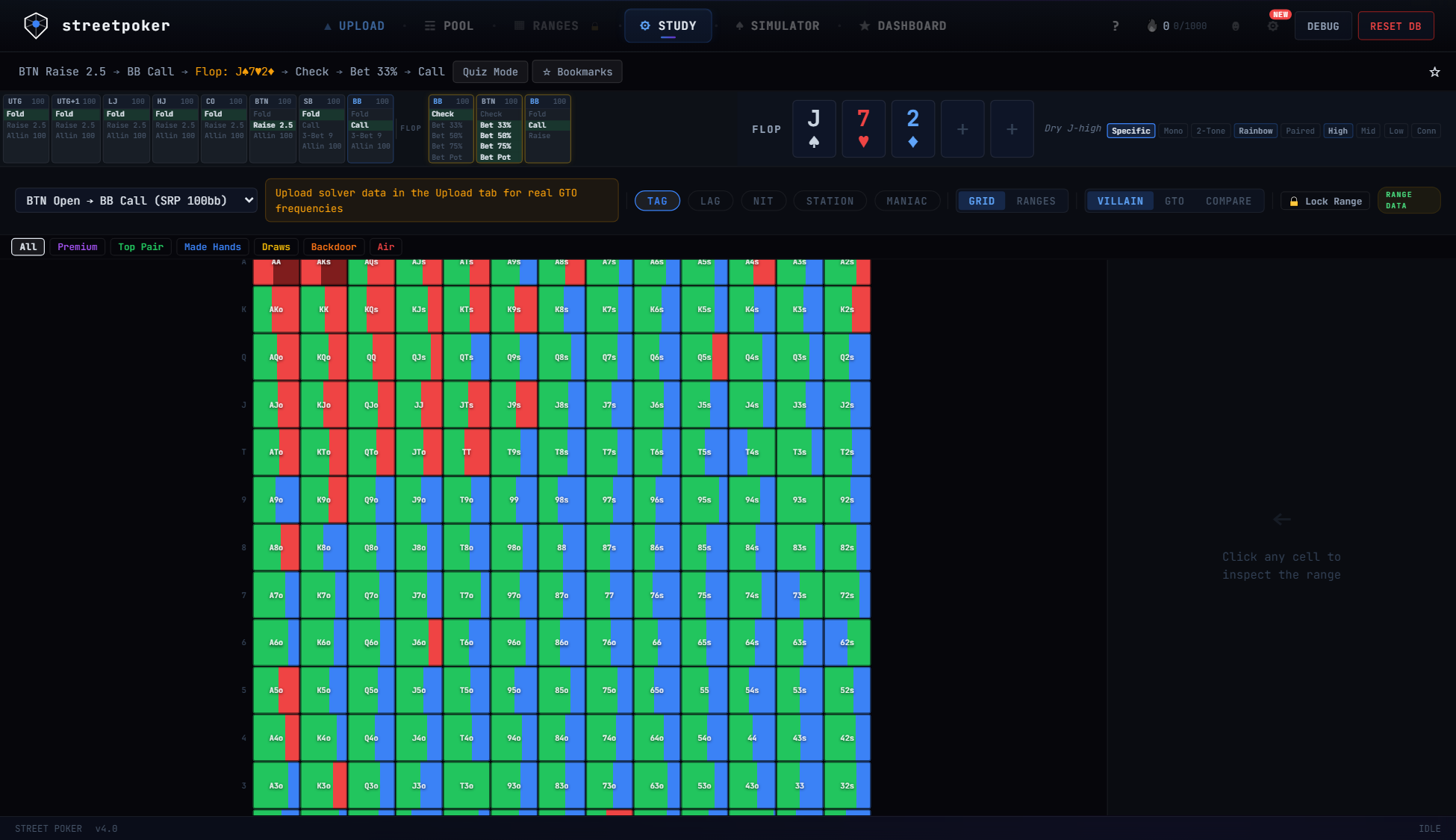Image resolution: width=1456 pixels, height=840 pixels.
Task: Open the DASHBOARD tab
Action: [903, 25]
